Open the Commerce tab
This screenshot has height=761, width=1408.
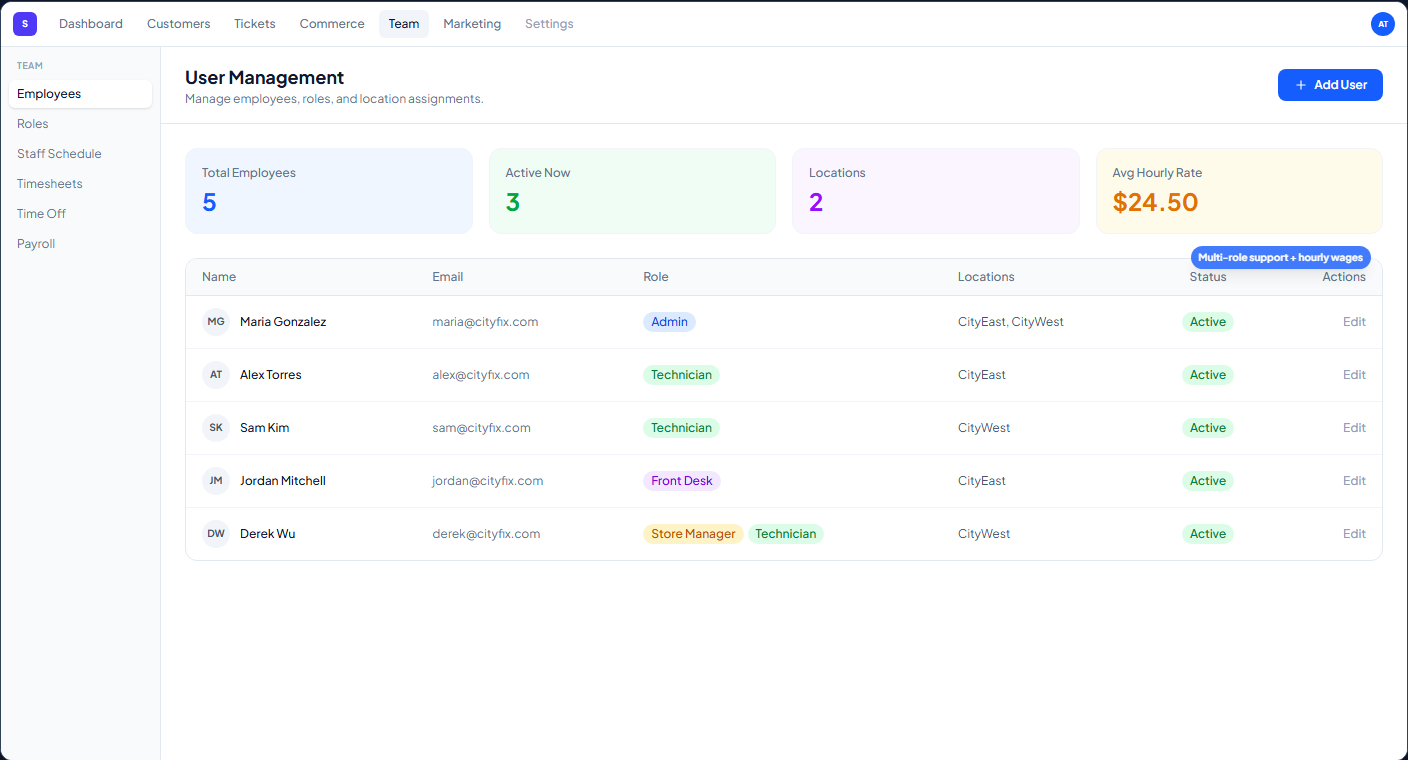pyautogui.click(x=332, y=24)
